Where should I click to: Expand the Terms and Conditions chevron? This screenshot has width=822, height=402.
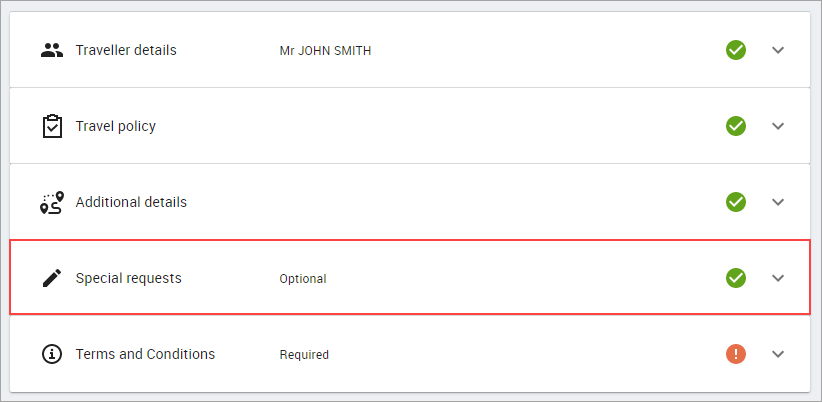778,354
